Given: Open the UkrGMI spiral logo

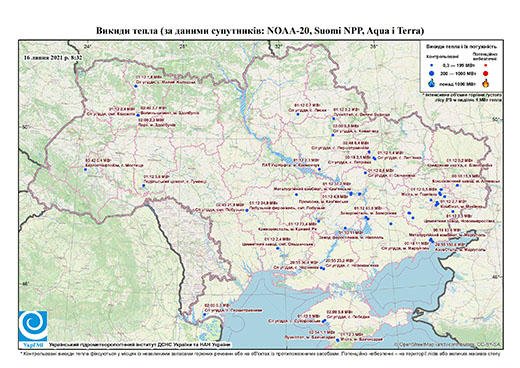Looking at the screenshot, I should tap(33, 326).
